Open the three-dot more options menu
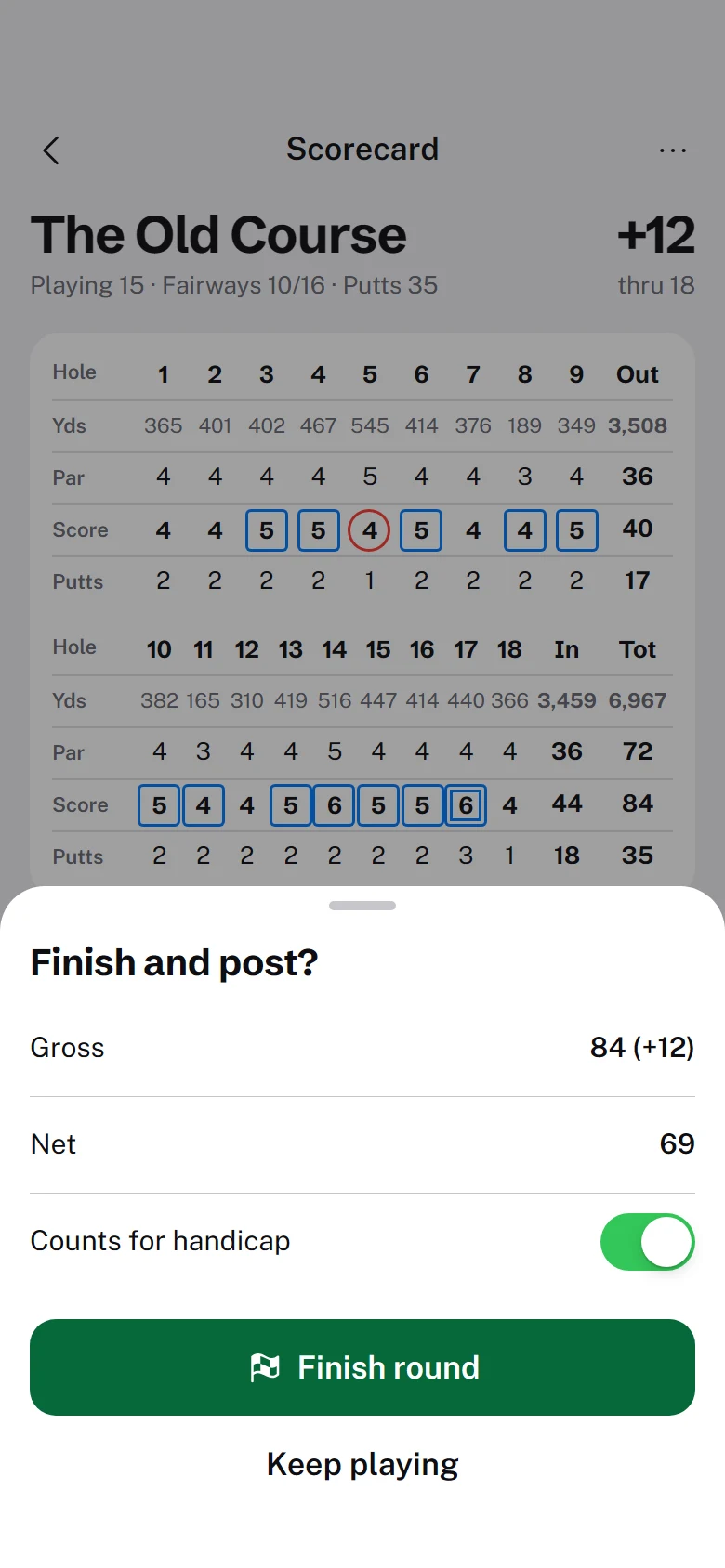 click(672, 150)
